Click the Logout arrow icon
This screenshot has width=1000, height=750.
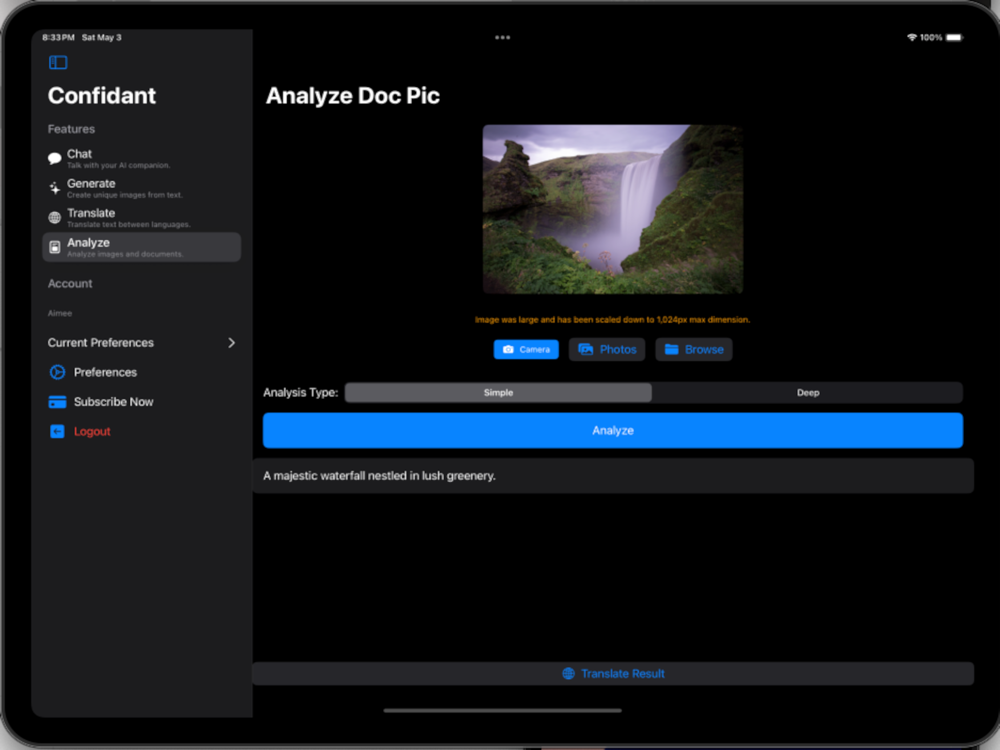tap(57, 431)
